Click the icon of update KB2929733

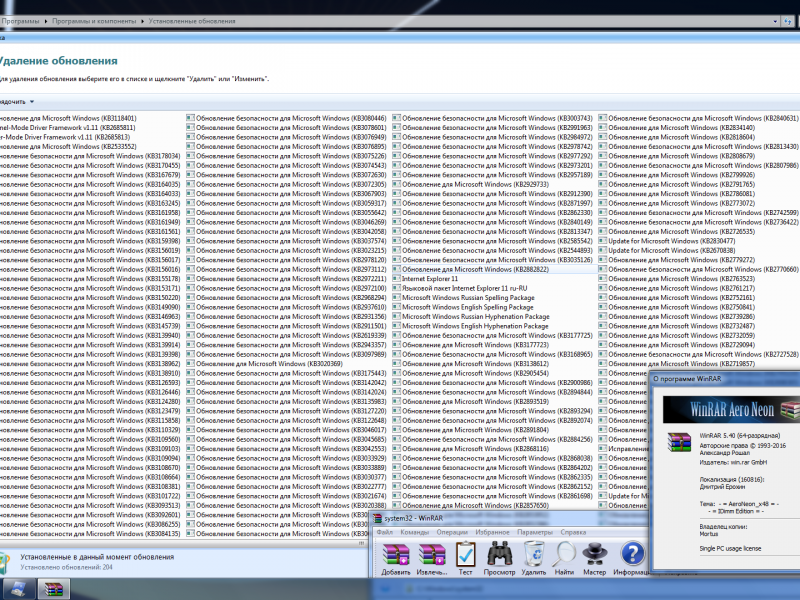click(x=396, y=184)
